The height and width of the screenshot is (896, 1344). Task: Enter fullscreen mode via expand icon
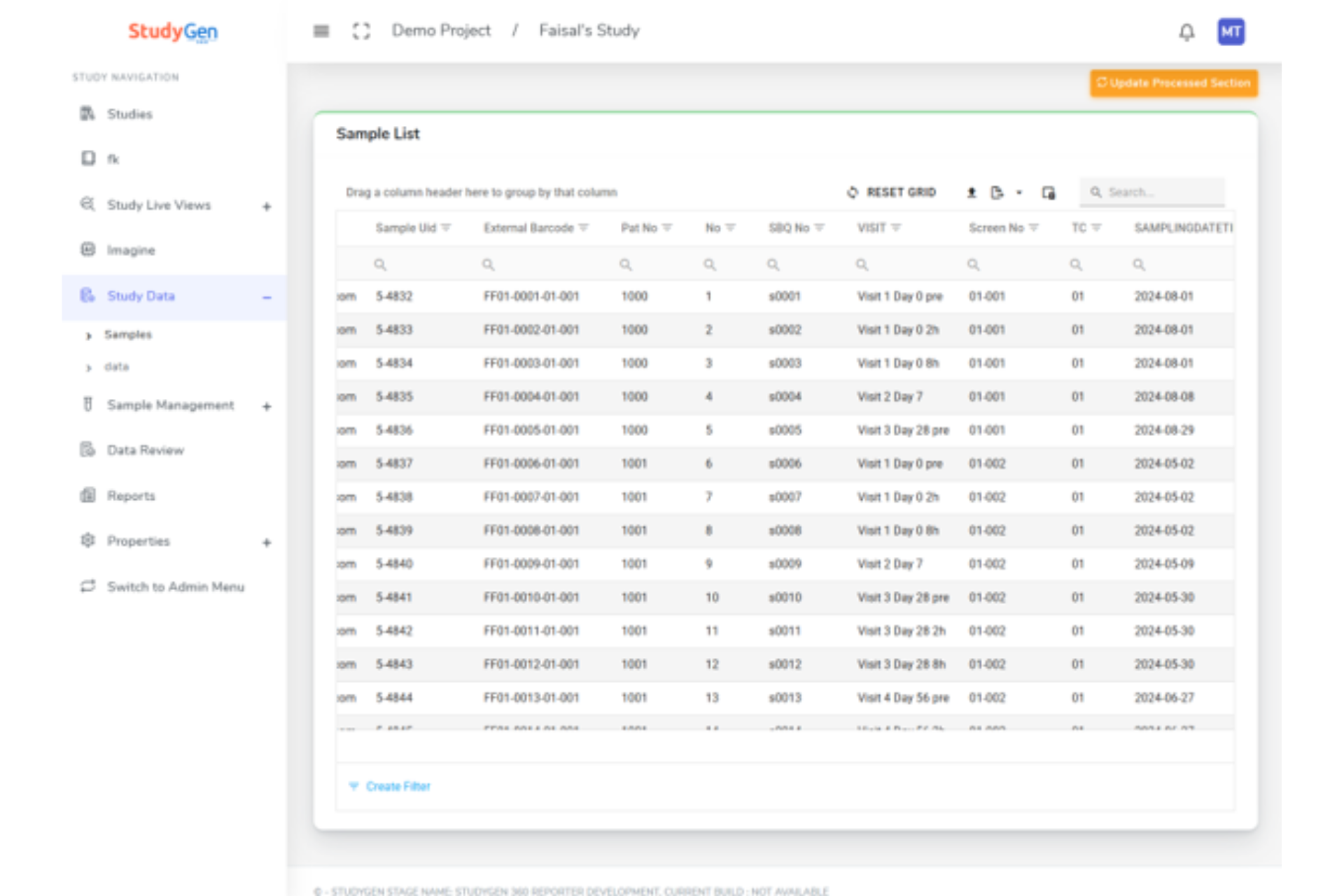[x=361, y=31]
